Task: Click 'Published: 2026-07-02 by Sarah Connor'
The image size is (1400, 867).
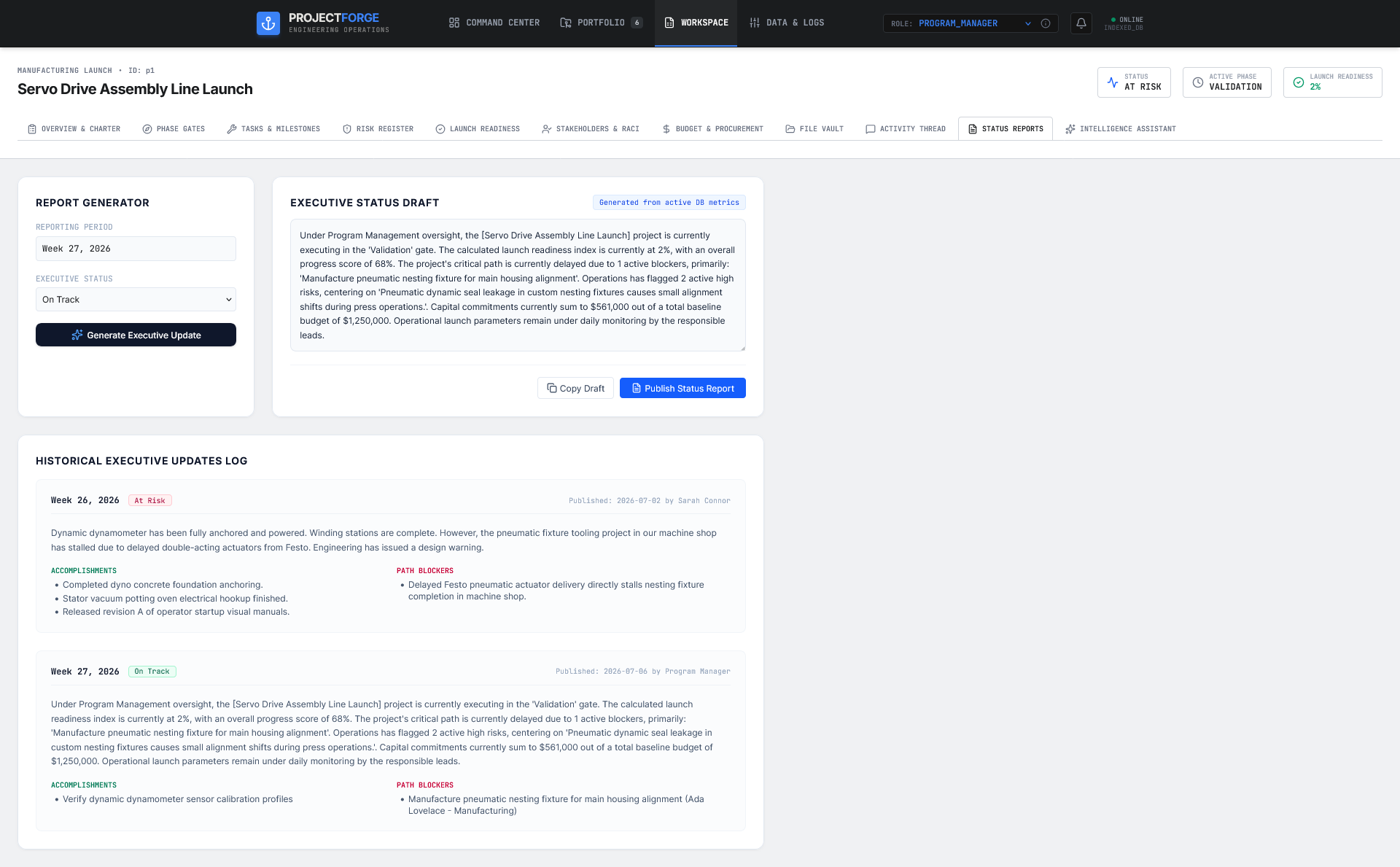Action: [x=649, y=501]
